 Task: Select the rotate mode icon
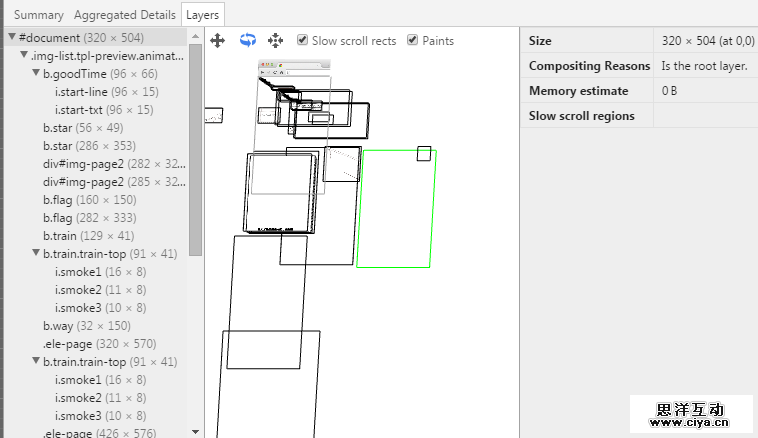[247, 41]
